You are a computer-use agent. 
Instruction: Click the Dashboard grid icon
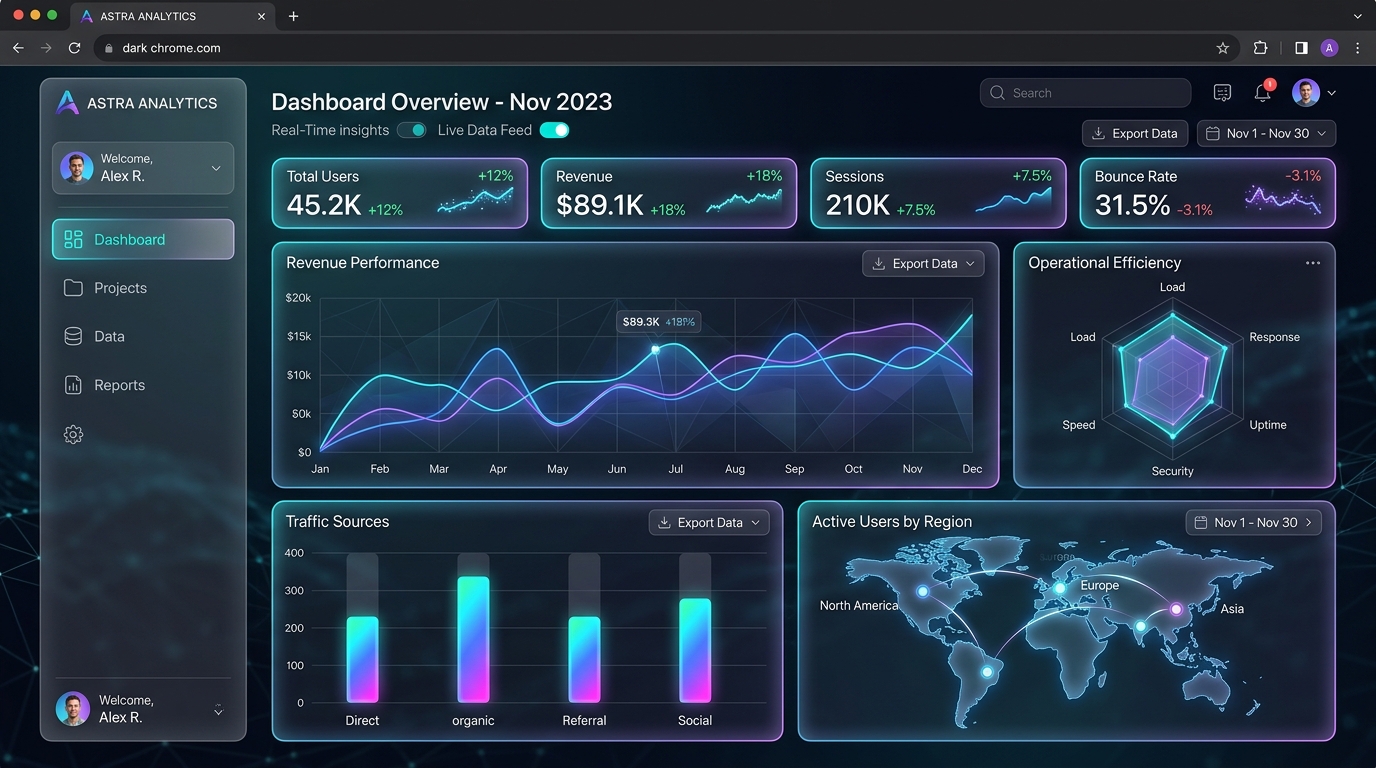pyautogui.click(x=73, y=239)
